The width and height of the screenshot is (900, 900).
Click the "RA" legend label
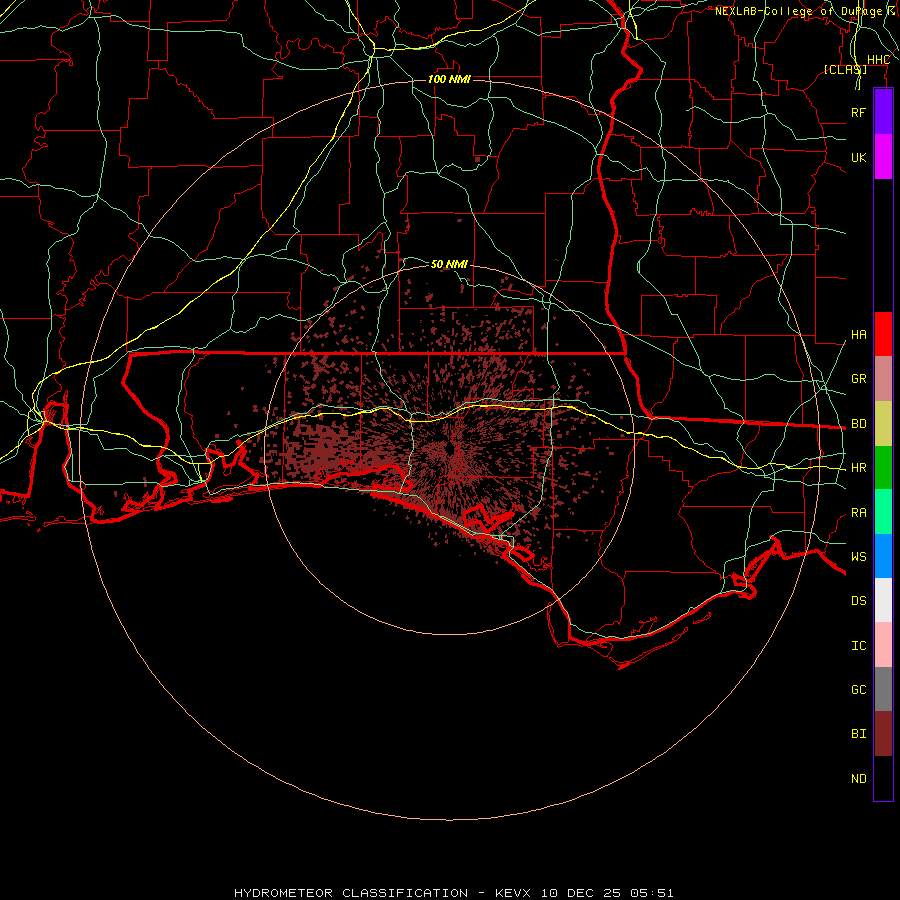(x=858, y=513)
